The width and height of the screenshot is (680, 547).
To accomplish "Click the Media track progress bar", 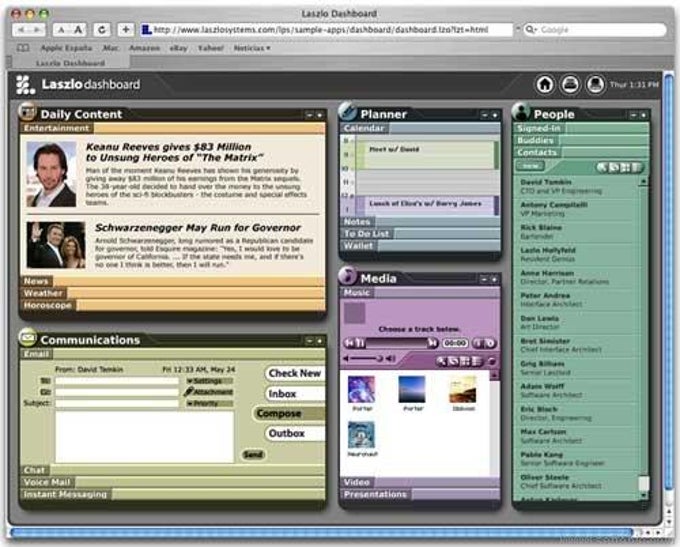I will point(396,343).
